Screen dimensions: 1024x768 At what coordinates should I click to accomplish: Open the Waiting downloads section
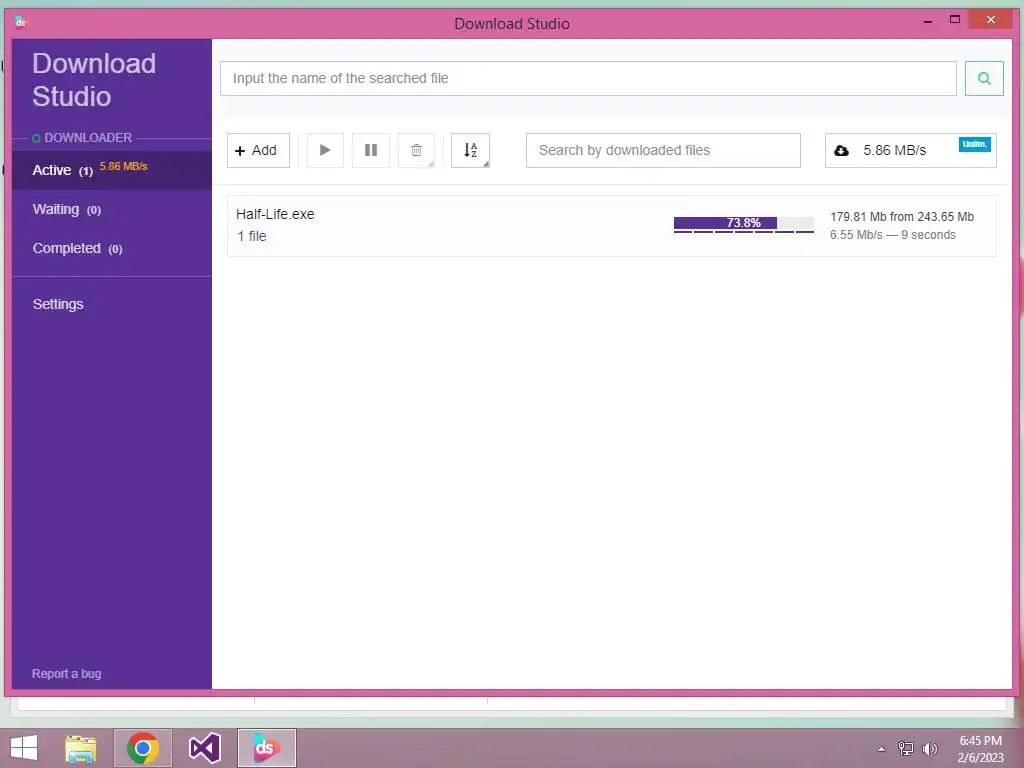(x=112, y=210)
